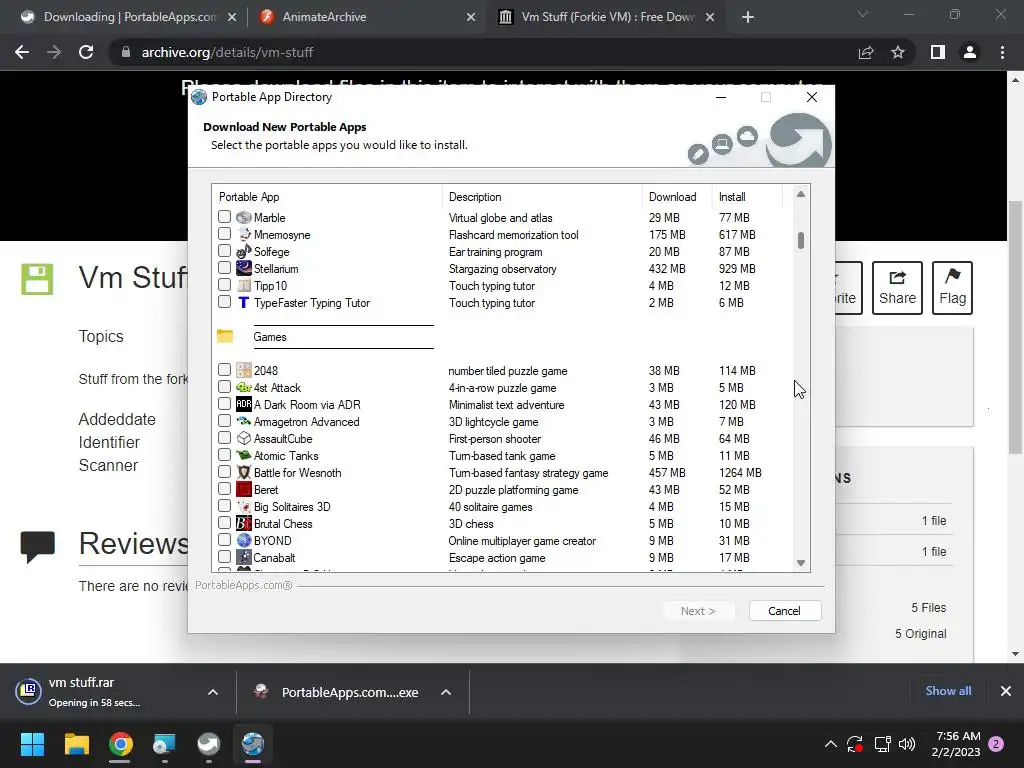The height and width of the screenshot is (768, 1024).
Task: Check the TypeFaster Typing Tutor checkbox
Action: tap(225, 301)
